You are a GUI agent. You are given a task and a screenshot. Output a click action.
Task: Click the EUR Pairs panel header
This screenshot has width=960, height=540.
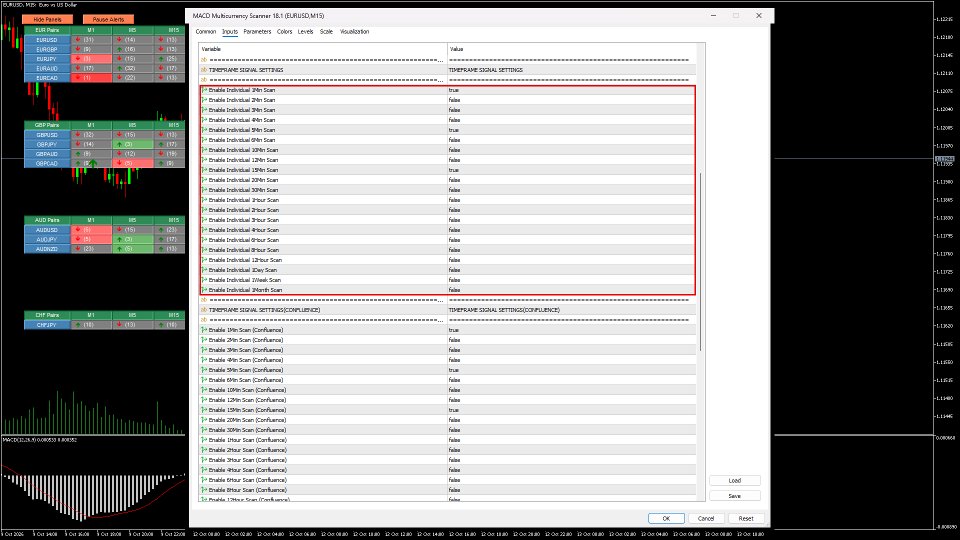coord(47,30)
